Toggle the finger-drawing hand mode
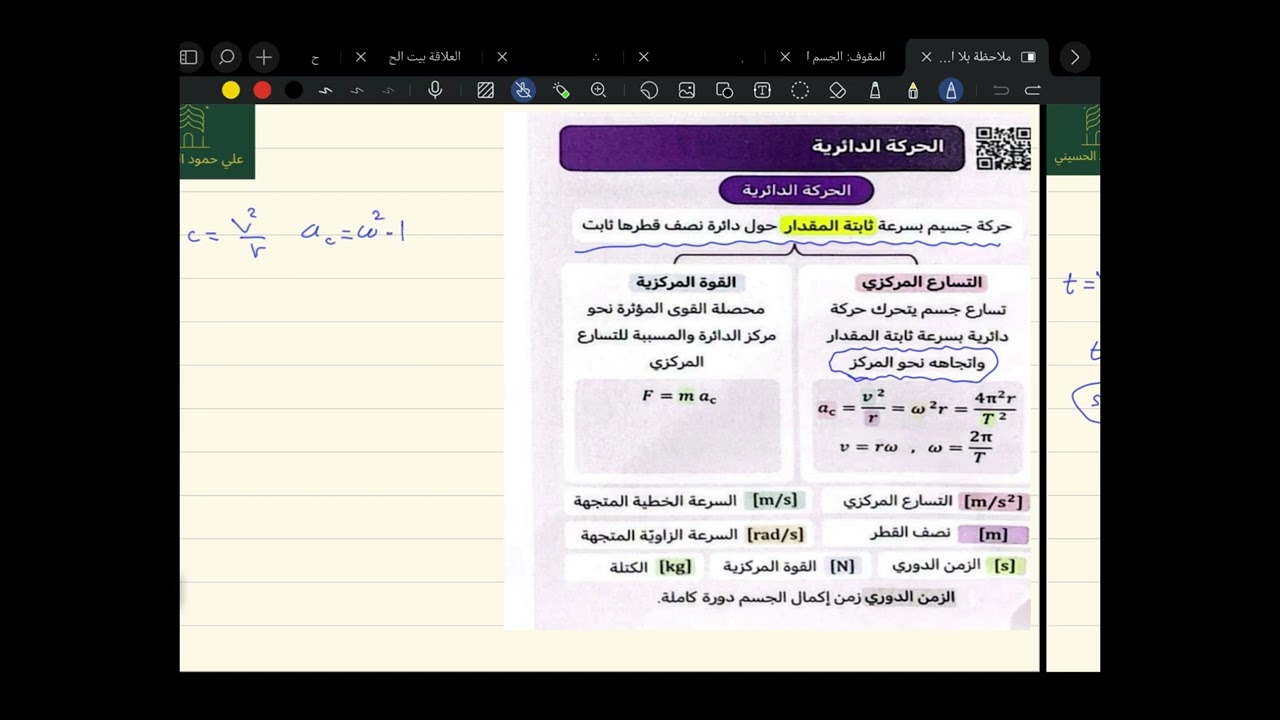 (523, 90)
